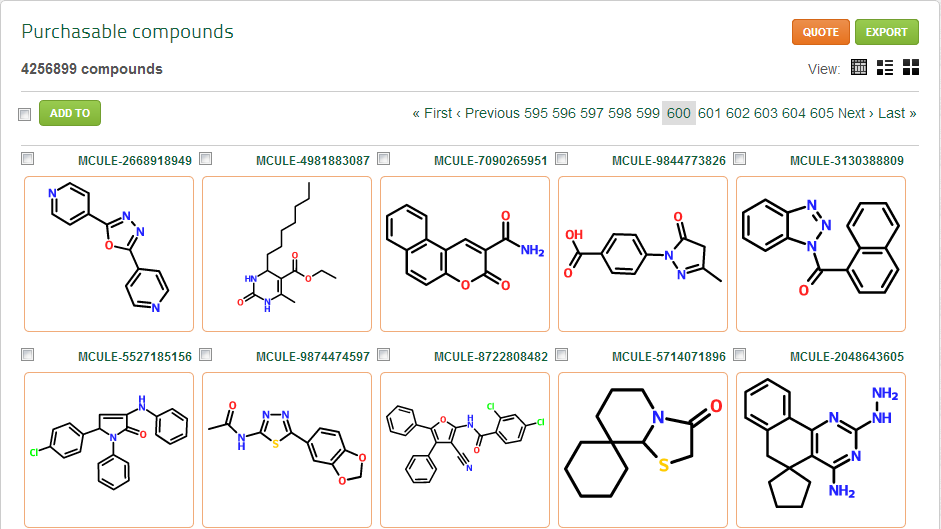The width and height of the screenshot is (941, 529).
Task: Go to the Last page
Action: tap(897, 113)
